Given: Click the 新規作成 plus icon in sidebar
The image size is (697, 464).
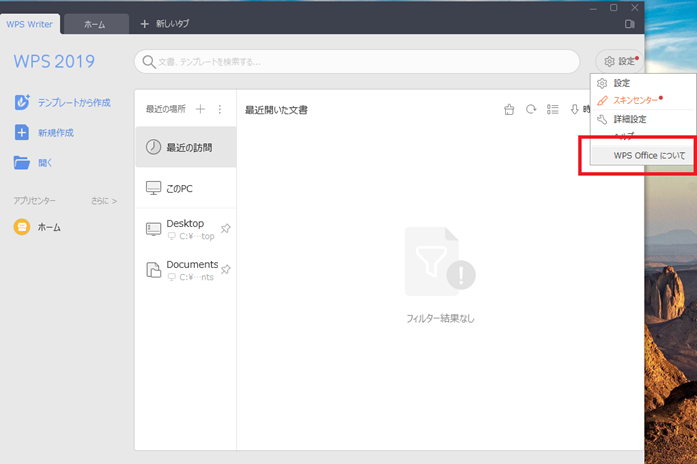Looking at the screenshot, I should pos(22,132).
